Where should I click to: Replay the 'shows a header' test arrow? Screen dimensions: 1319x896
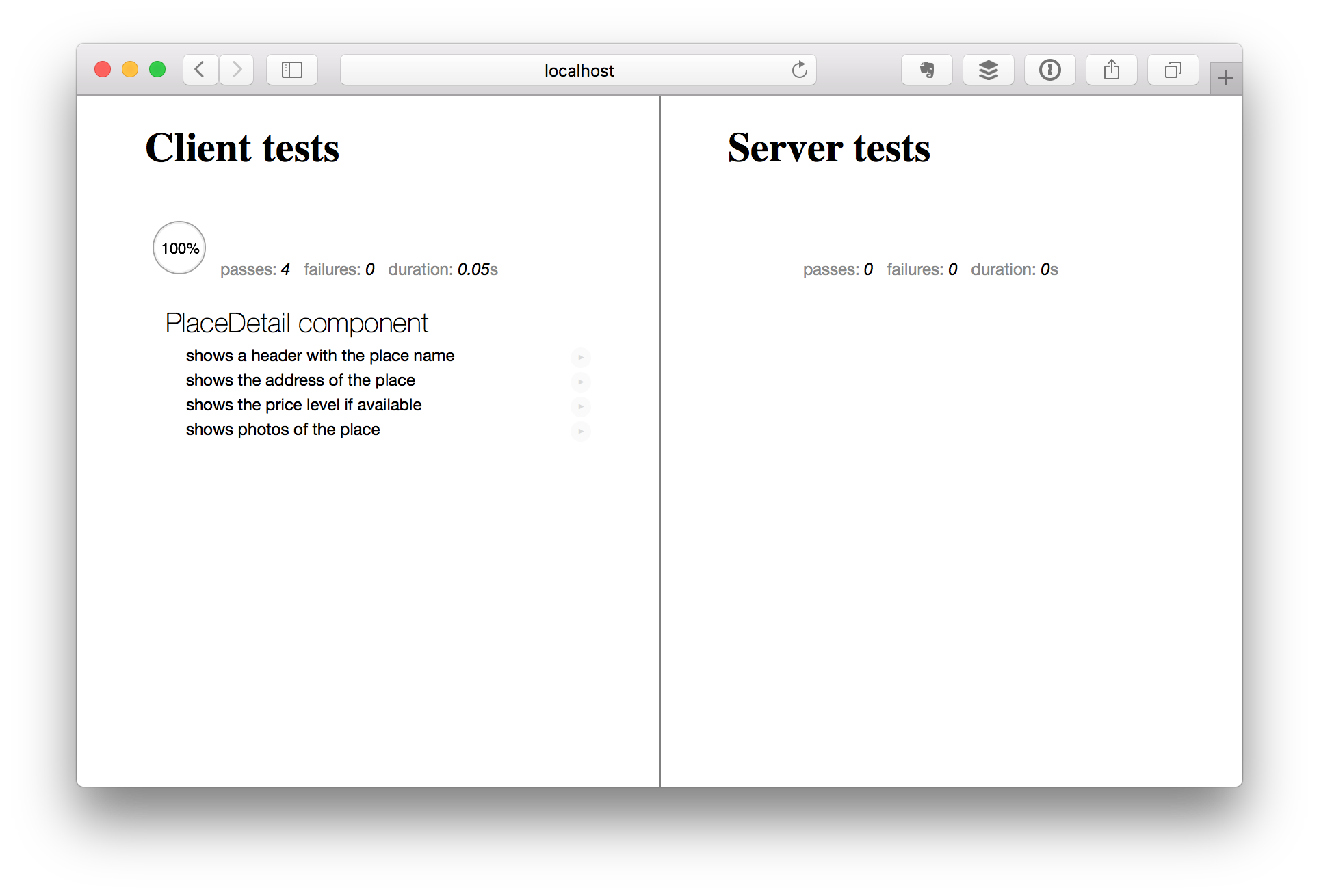pyautogui.click(x=580, y=357)
